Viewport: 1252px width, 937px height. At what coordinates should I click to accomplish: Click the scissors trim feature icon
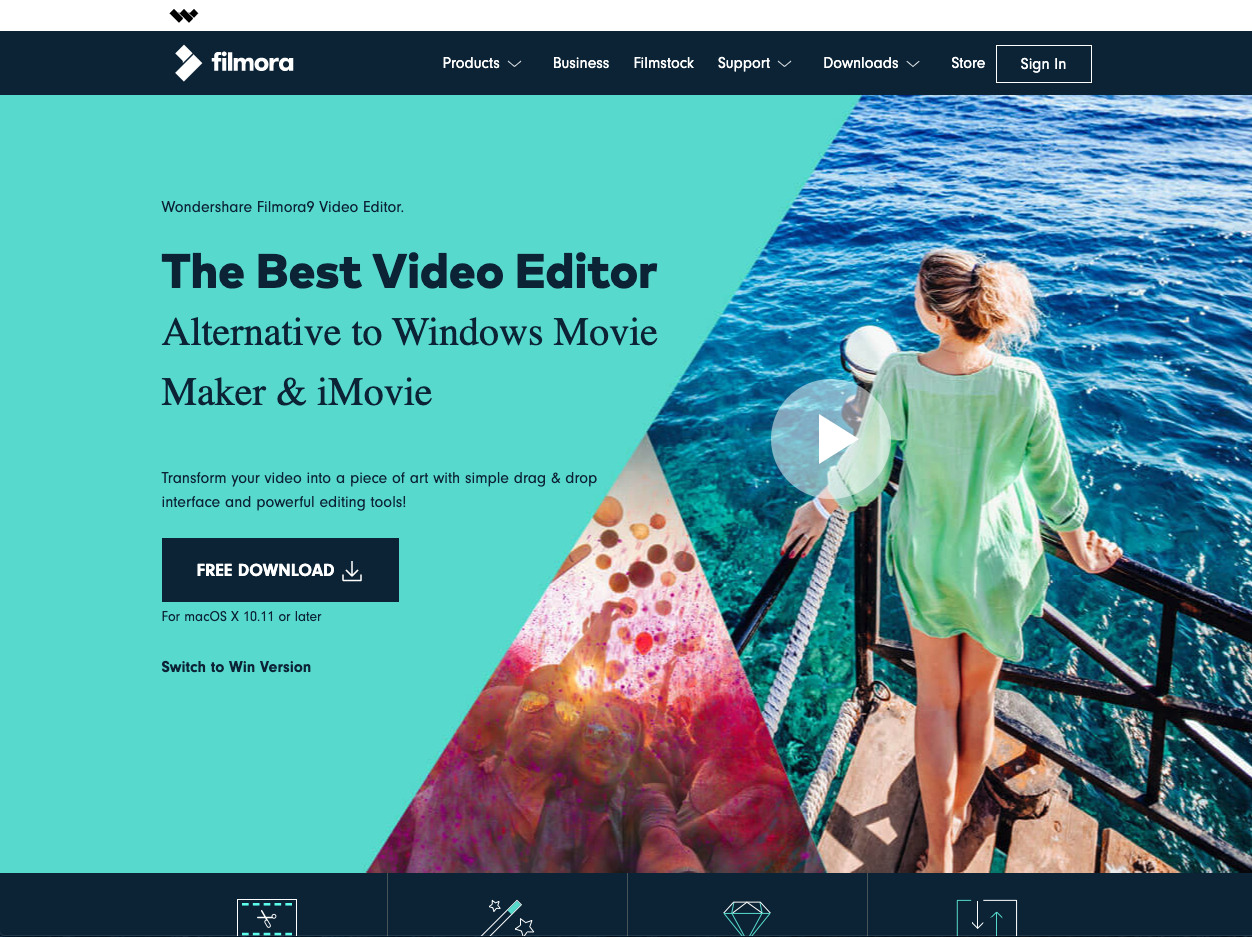coord(266,918)
